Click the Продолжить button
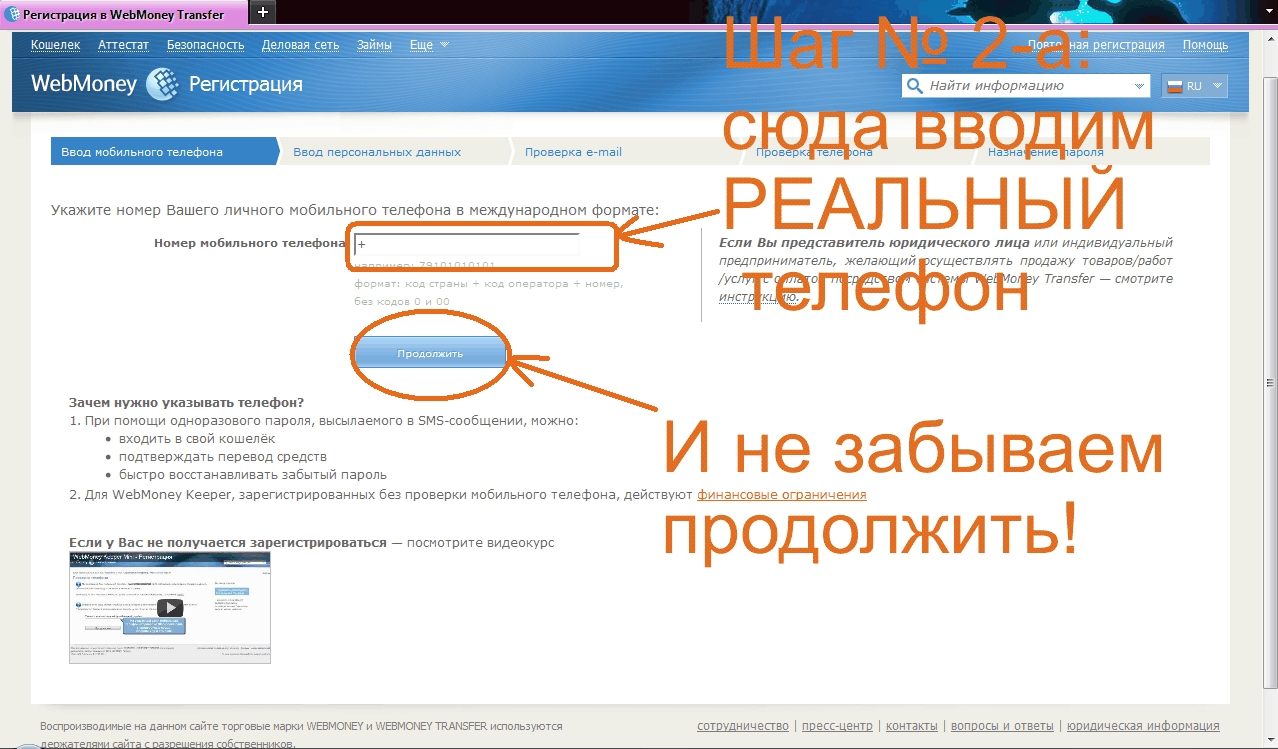This screenshot has height=749, width=1278. [x=430, y=353]
